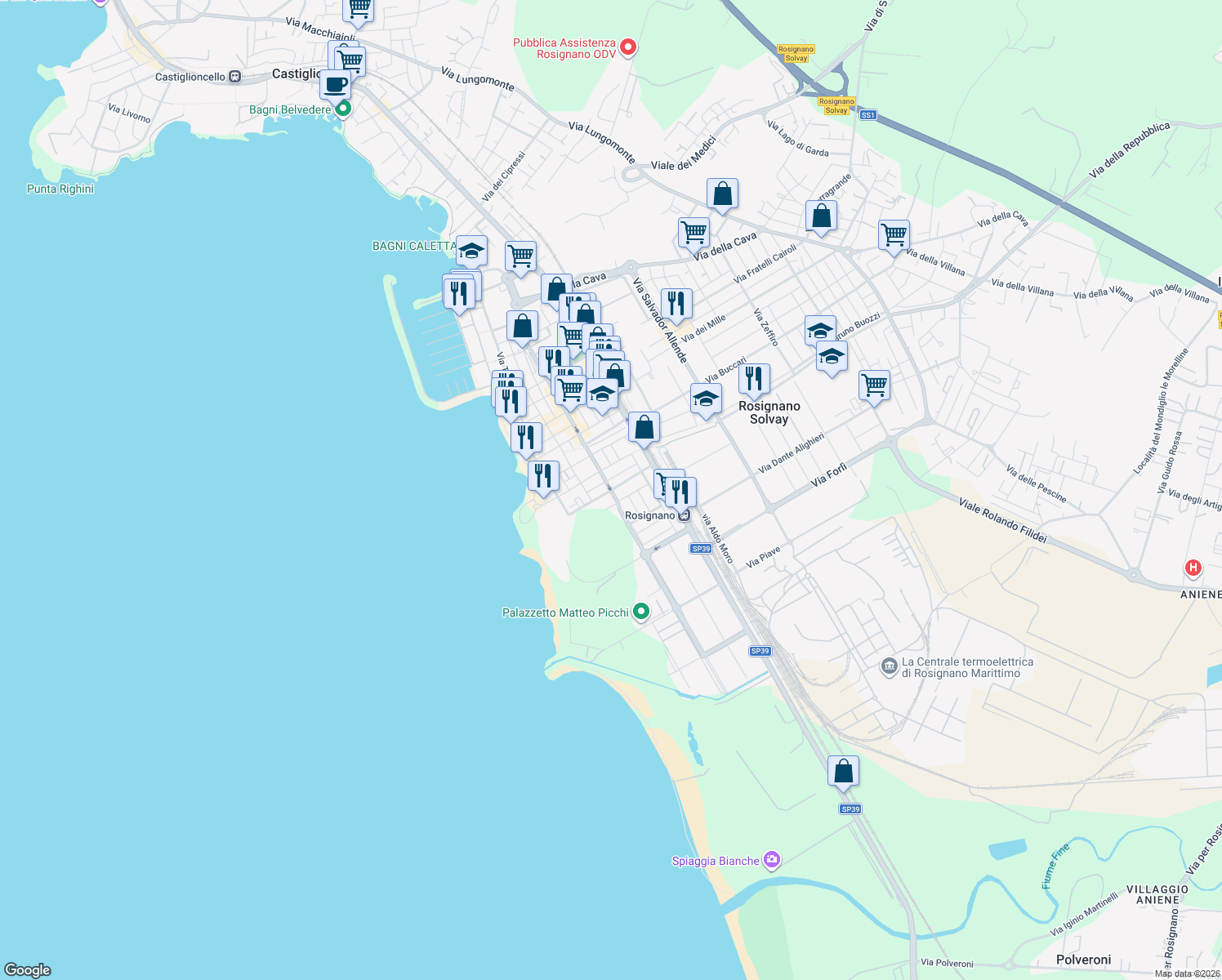Open the graduation cap icon near BAGNI CALETTA
This screenshot has width=1222, height=980.
470,250
